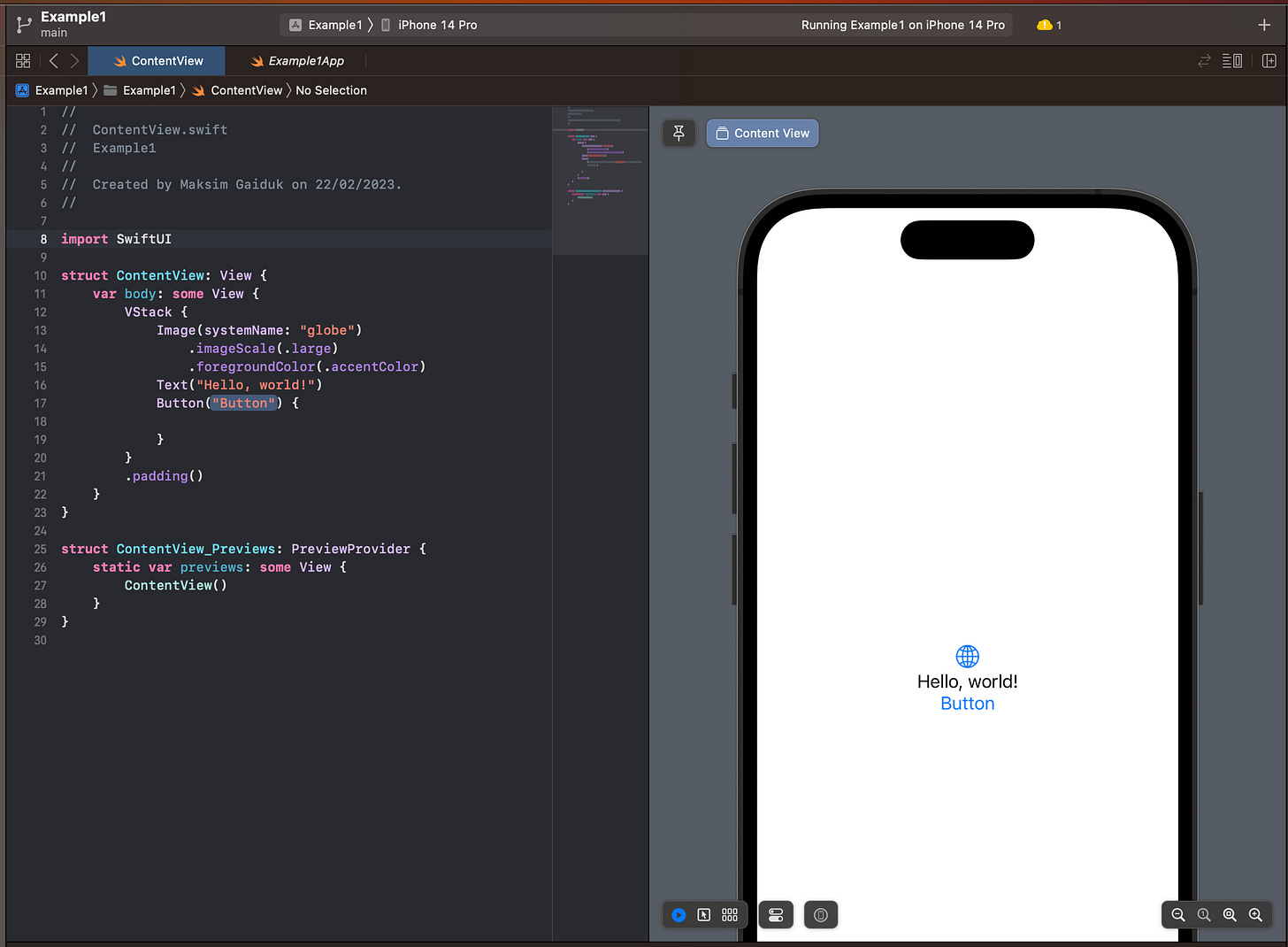The height and width of the screenshot is (947, 1288).
Task: Open the Example1 folder breadcrumb
Action: 140,90
